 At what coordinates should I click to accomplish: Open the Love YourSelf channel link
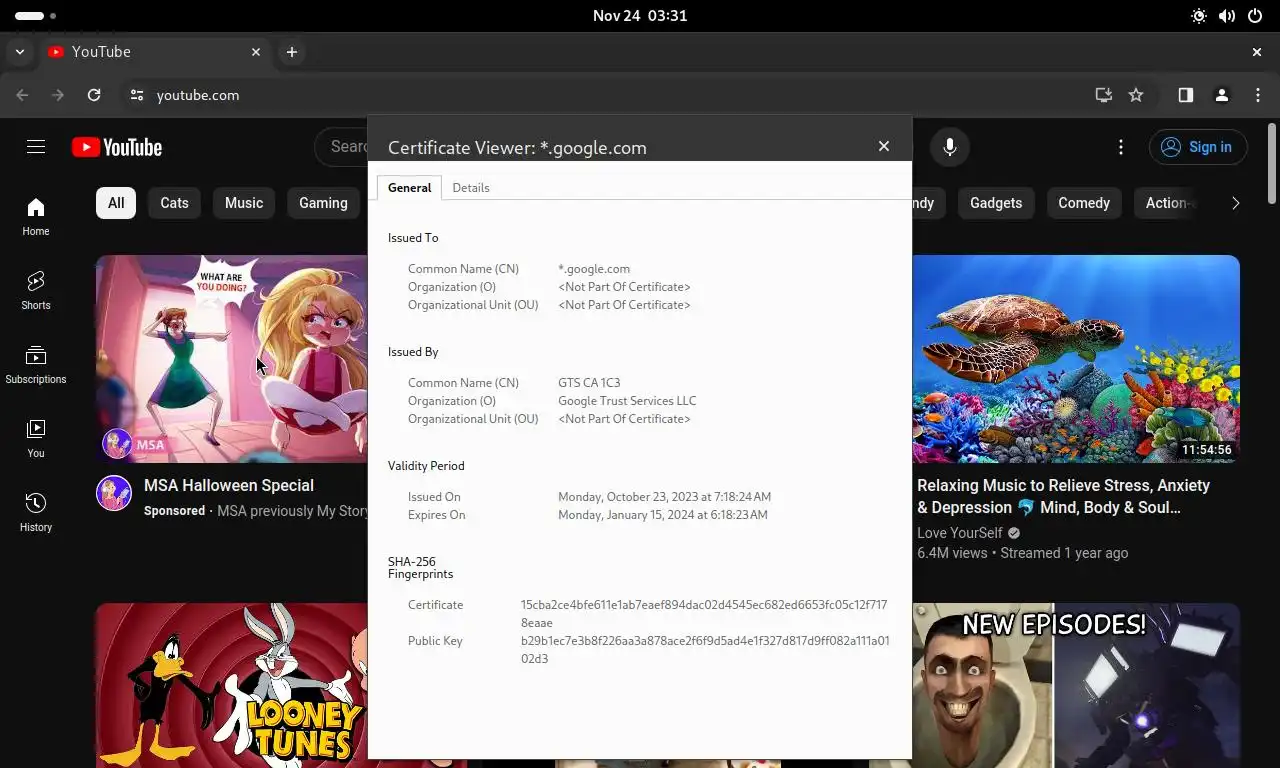(x=959, y=533)
